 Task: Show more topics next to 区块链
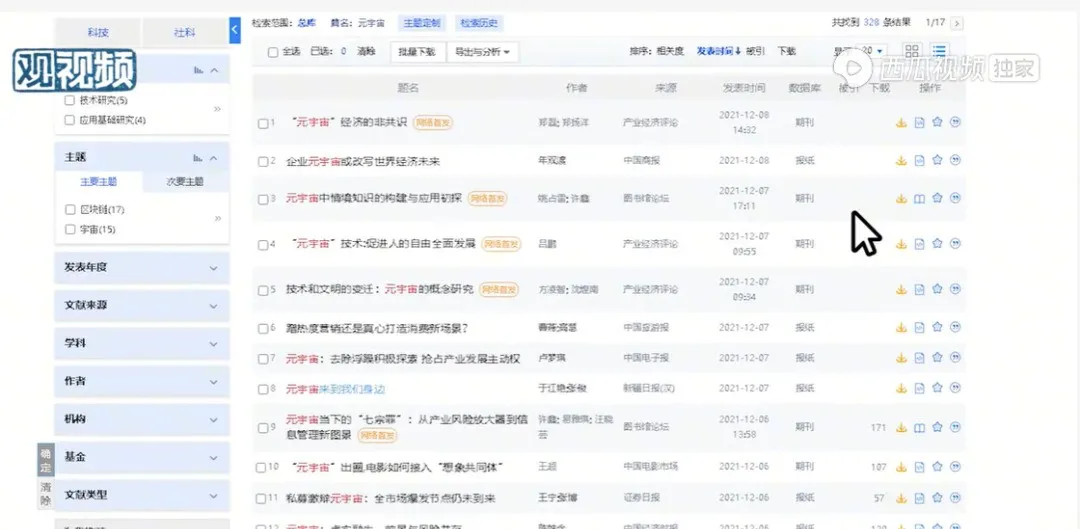click(218, 218)
